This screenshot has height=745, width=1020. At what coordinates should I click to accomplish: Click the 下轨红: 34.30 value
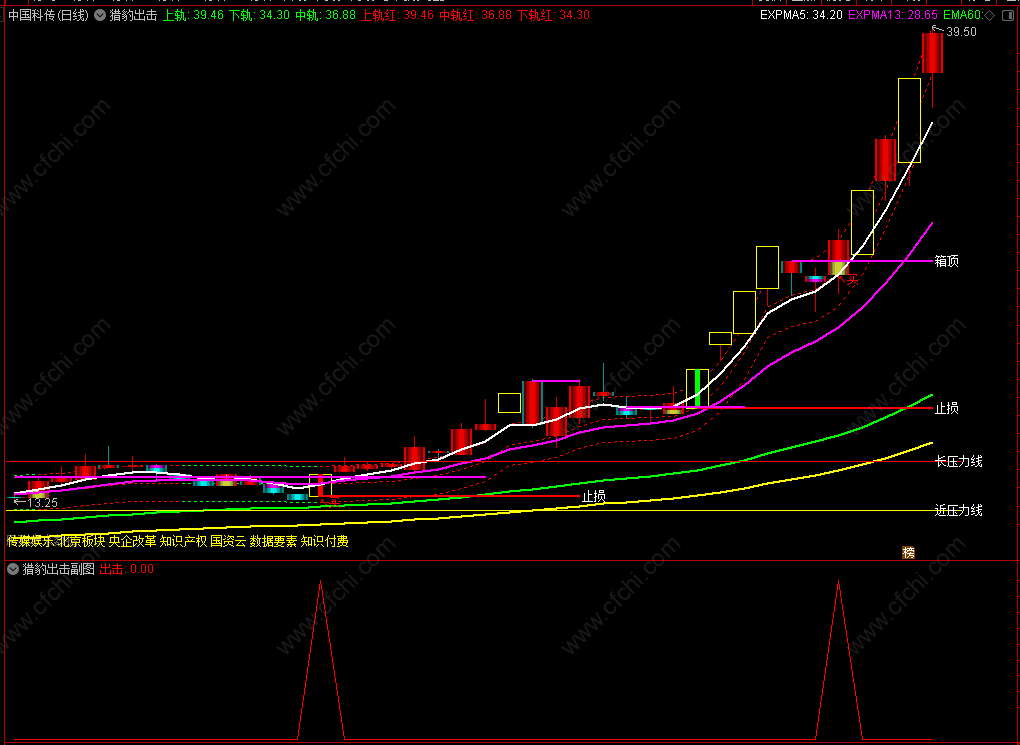554,15
